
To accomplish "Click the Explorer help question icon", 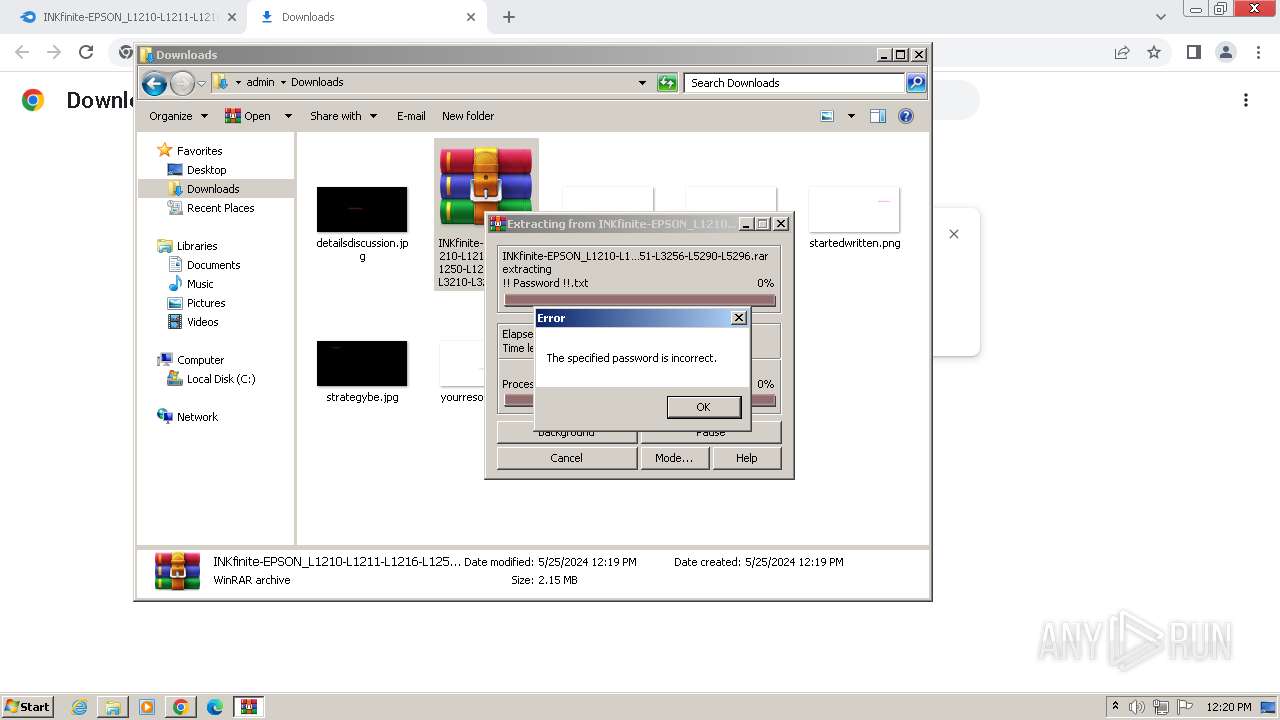I will [x=906, y=116].
